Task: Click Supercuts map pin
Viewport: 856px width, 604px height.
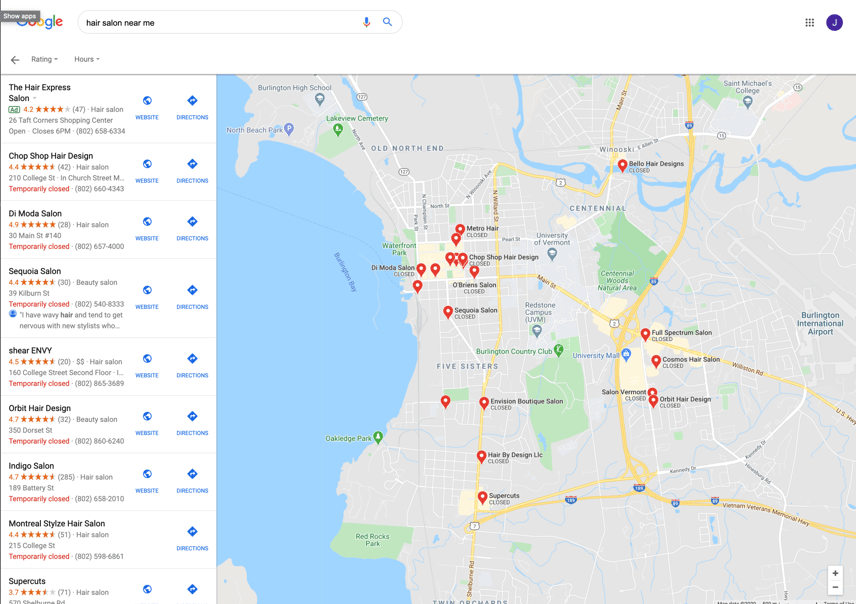Action: point(483,498)
